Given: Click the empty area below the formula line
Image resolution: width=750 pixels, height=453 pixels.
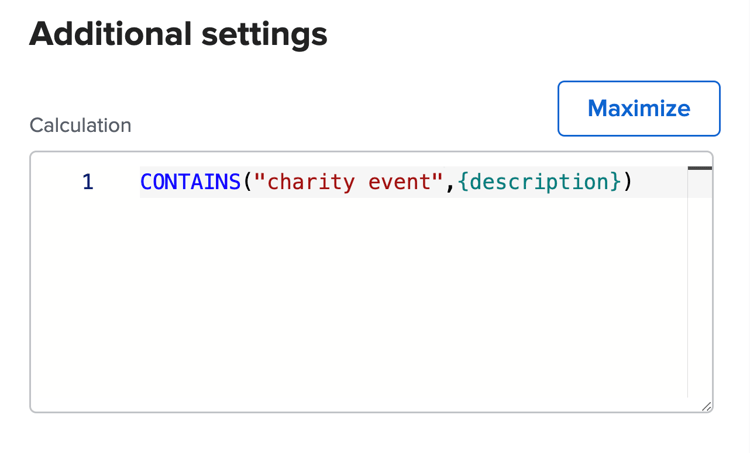Looking at the screenshot, I should pyautogui.click(x=400, y=300).
